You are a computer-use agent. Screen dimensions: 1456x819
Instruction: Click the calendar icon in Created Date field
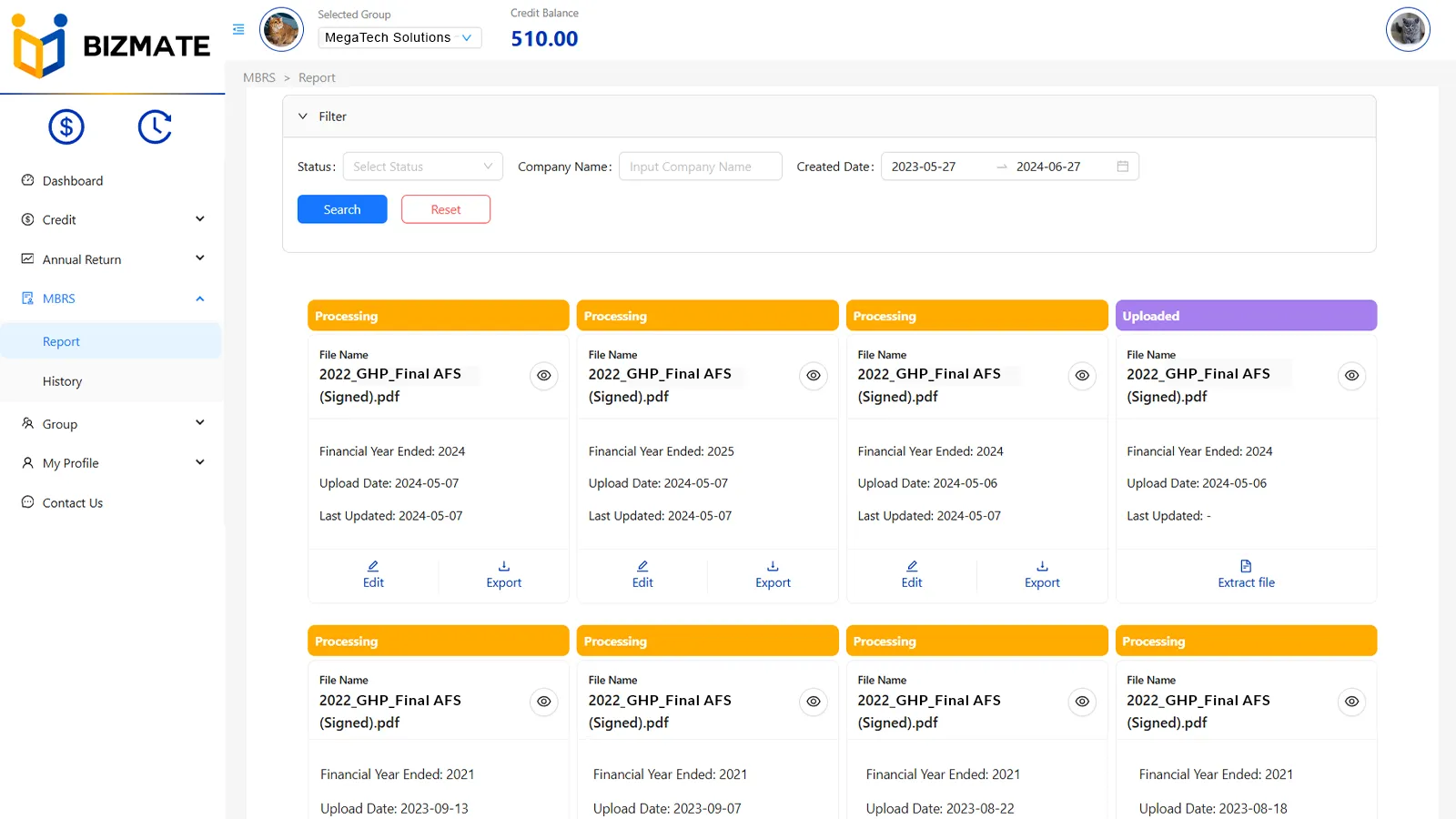(x=1122, y=167)
